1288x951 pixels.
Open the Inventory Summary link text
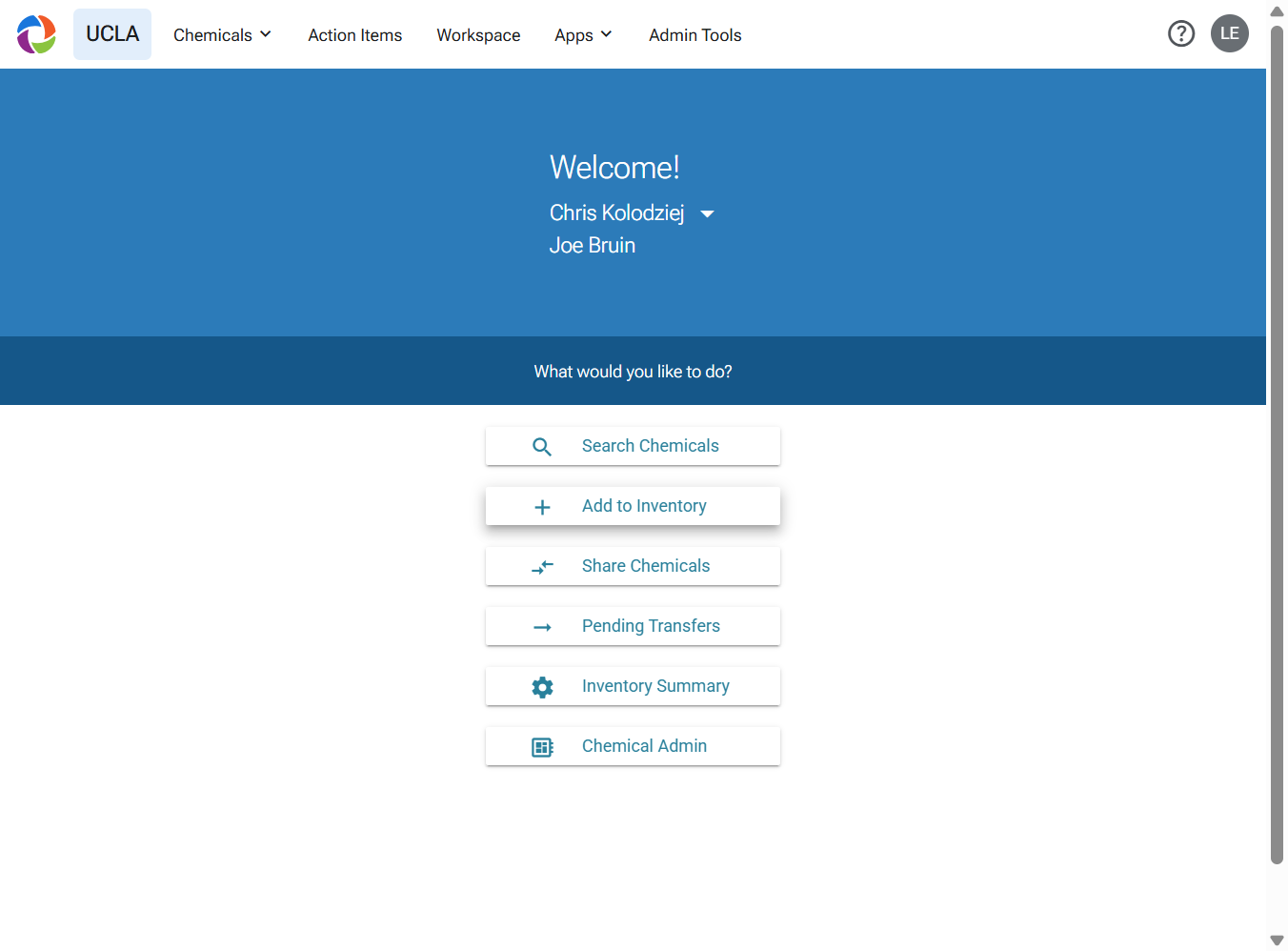pyautogui.click(x=655, y=686)
